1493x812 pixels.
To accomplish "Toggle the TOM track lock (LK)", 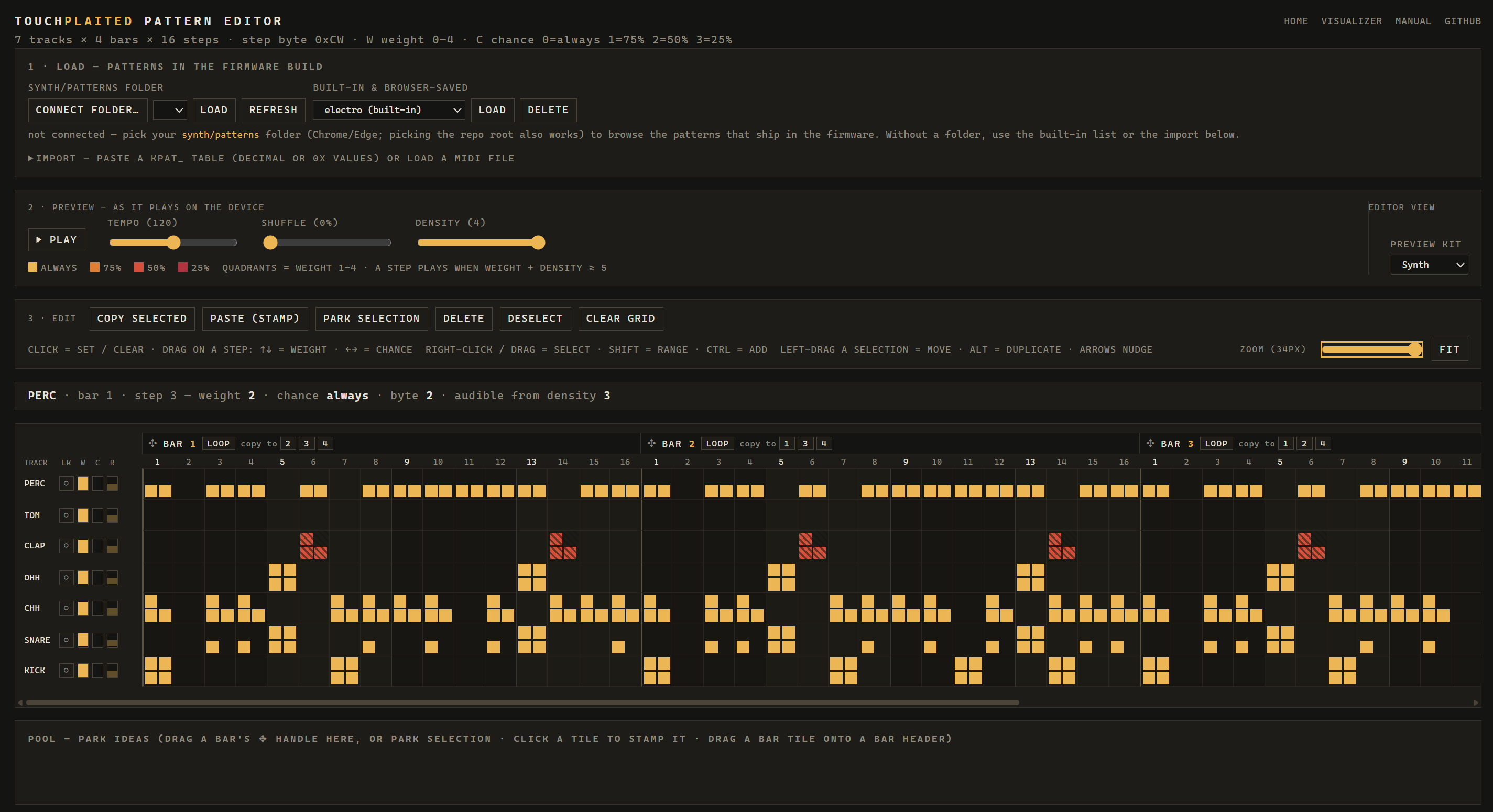I will coord(66,515).
